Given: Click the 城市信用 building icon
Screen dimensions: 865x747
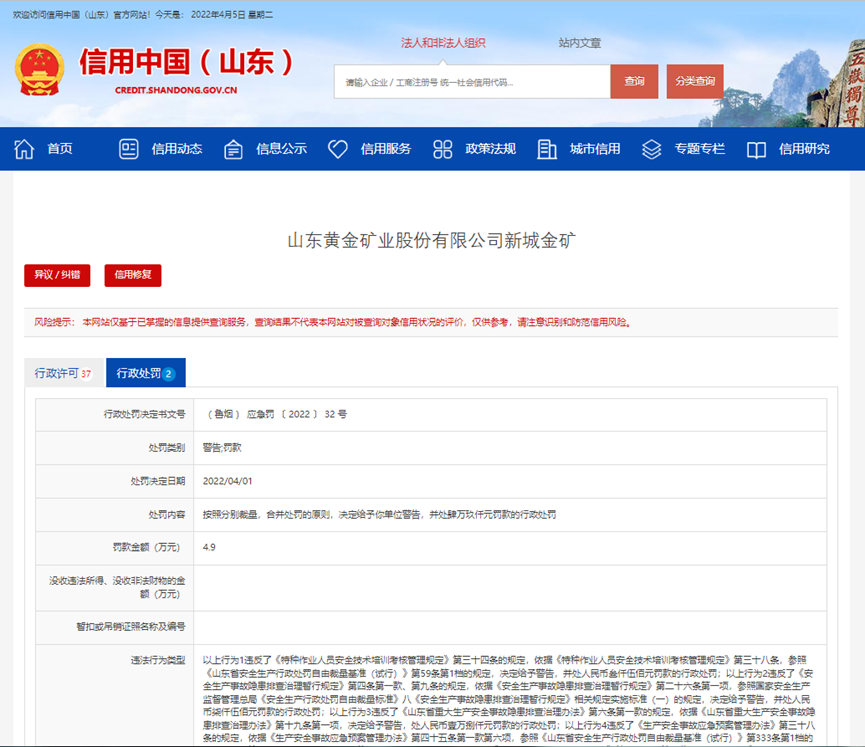Looking at the screenshot, I should point(546,149).
